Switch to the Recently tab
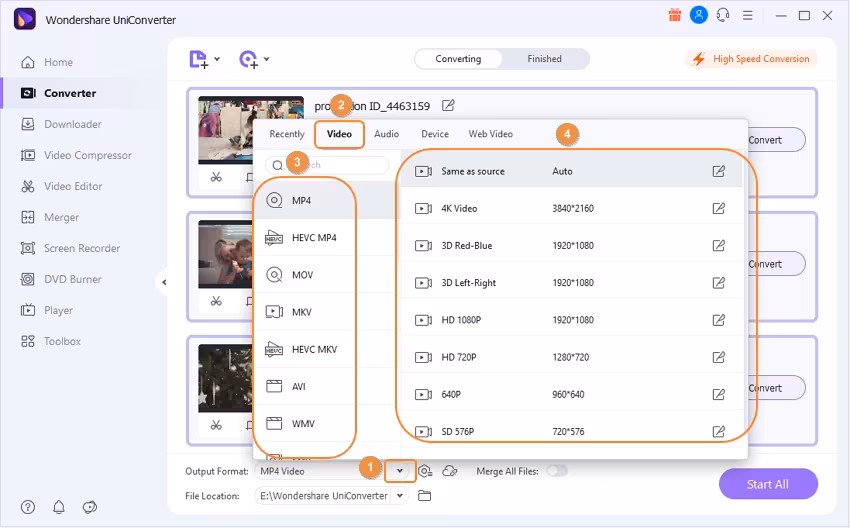Viewport: 850px width, 528px height. click(x=287, y=134)
